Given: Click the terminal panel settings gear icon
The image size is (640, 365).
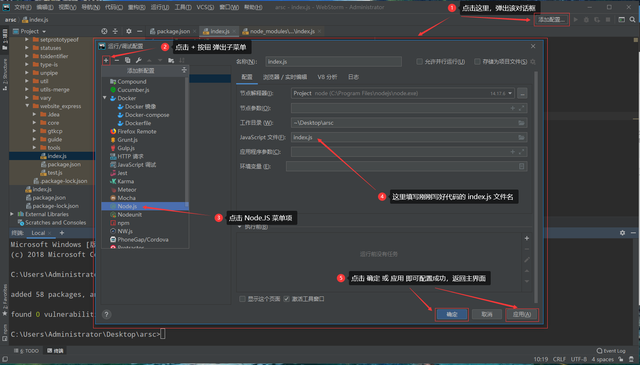Looking at the screenshot, I should click(622, 232).
